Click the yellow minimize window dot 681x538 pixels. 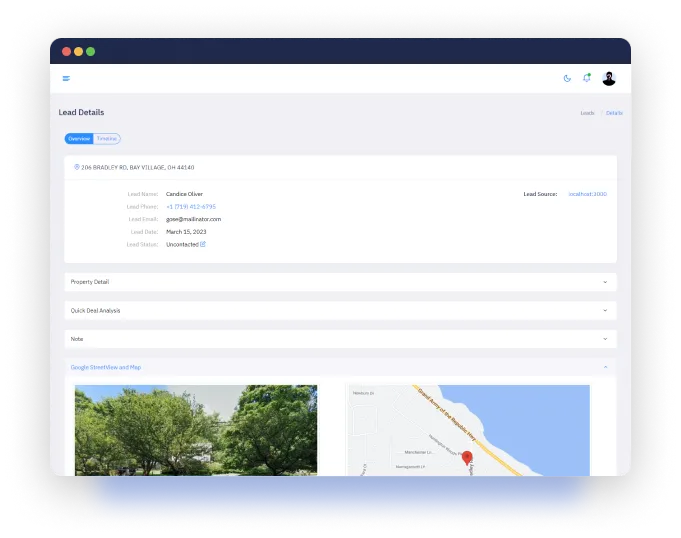[79, 52]
